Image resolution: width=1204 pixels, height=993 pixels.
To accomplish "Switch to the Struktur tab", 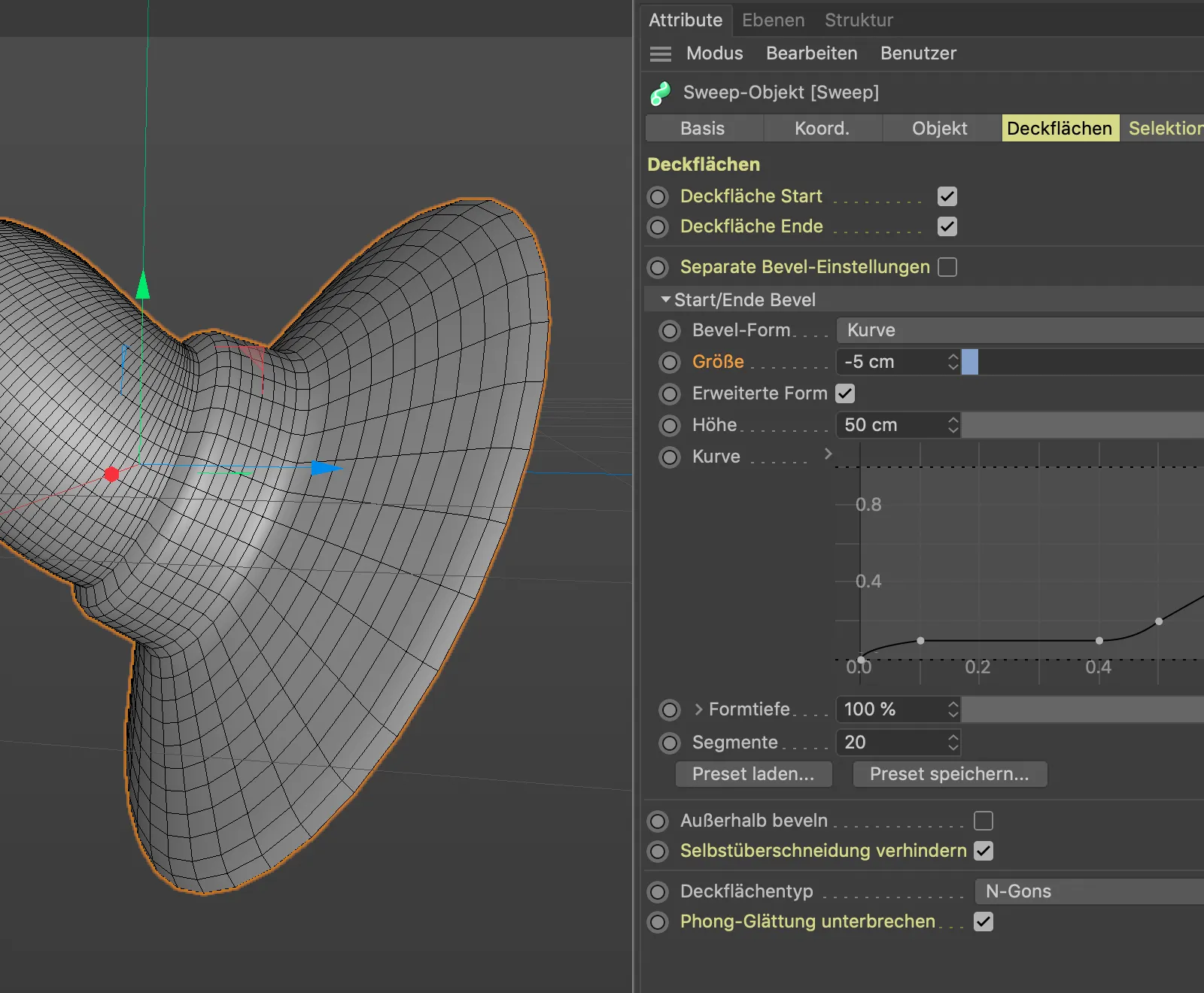I will click(x=859, y=20).
